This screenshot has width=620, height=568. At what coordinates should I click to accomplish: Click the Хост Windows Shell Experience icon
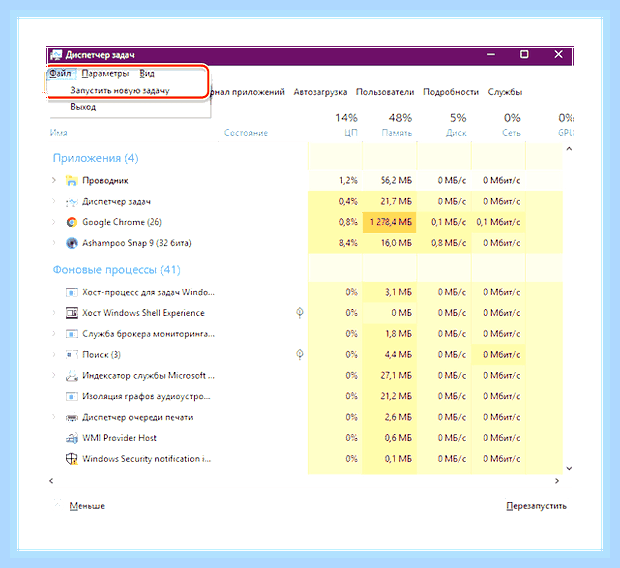[72, 313]
